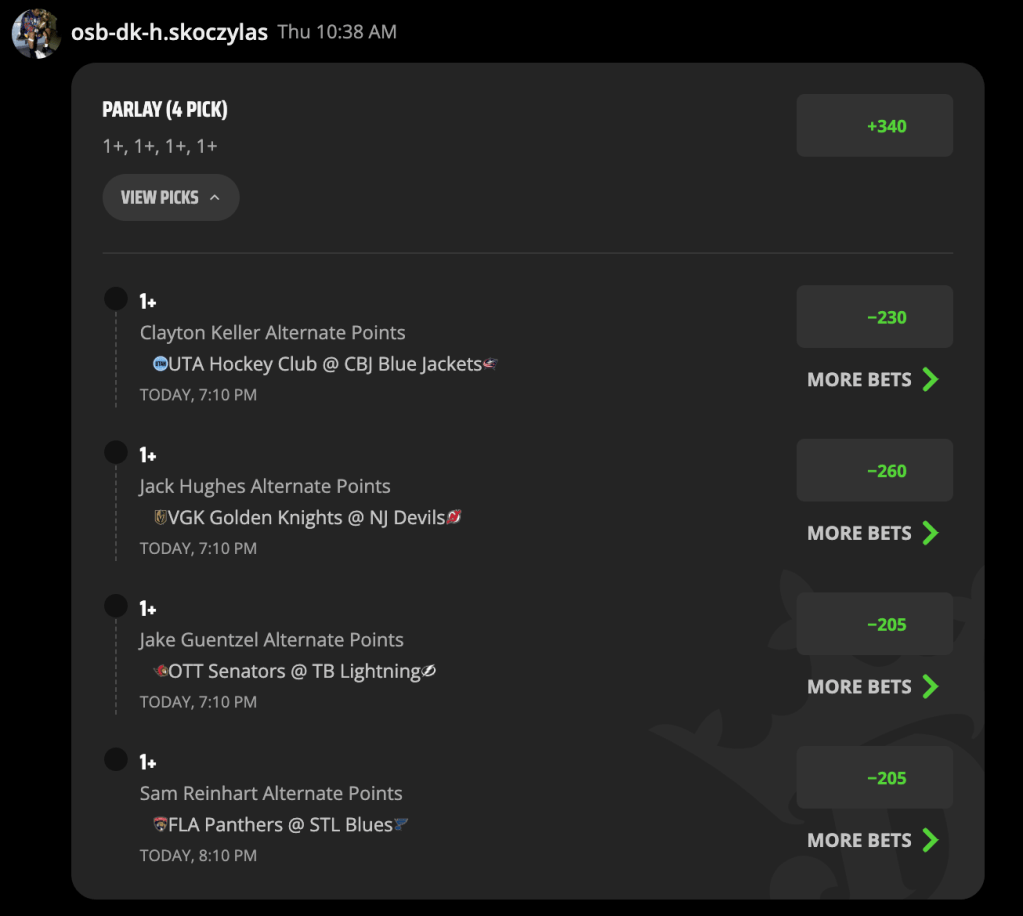Click the osb-dk-h.skoczylas profile avatar
1023x916 pixels.
pos(36,33)
